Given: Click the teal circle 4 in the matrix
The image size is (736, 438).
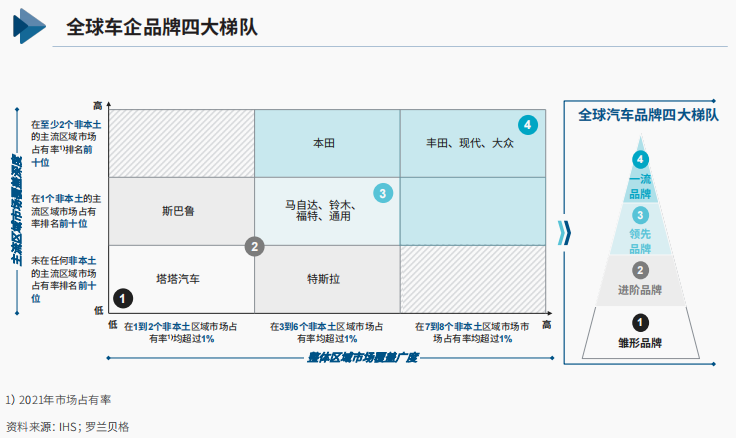Looking at the screenshot, I should click(x=528, y=125).
